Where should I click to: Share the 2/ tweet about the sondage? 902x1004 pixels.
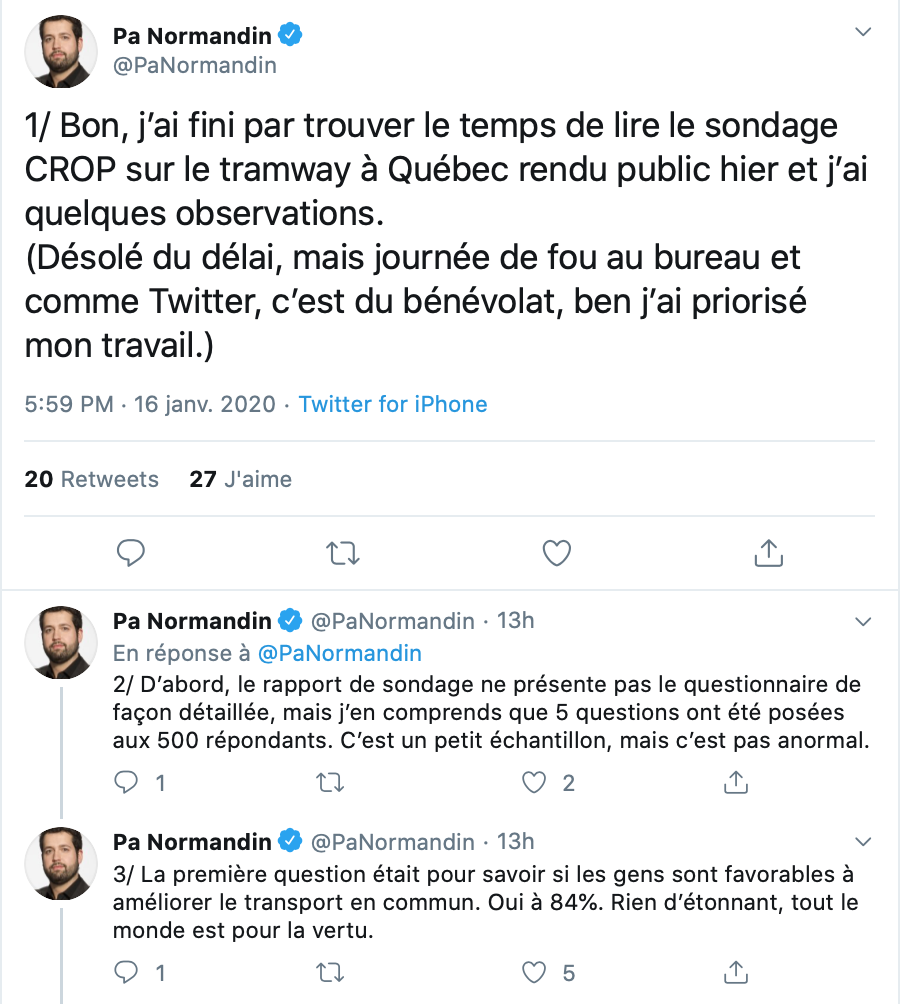(x=736, y=782)
